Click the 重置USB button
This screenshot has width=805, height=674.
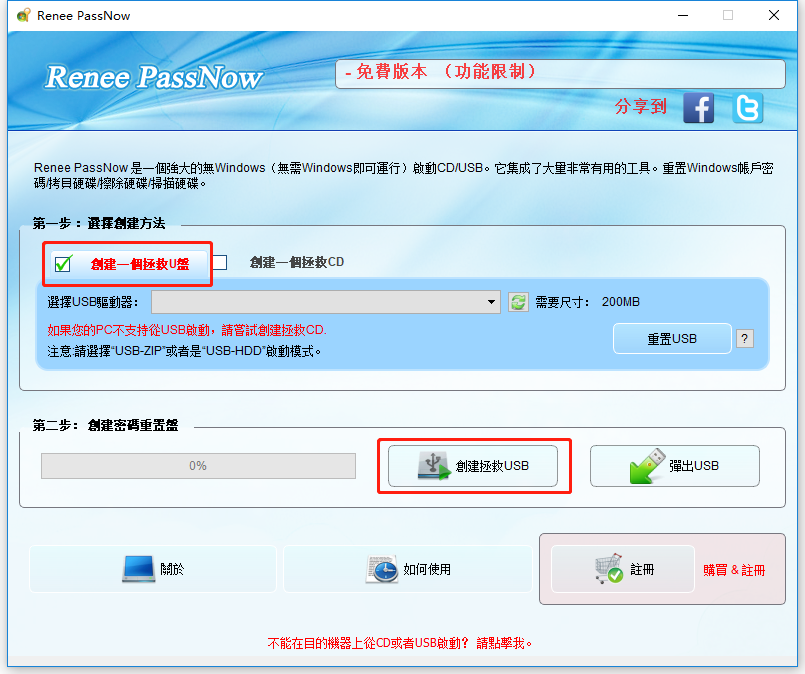pyautogui.click(x=672, y=338)
